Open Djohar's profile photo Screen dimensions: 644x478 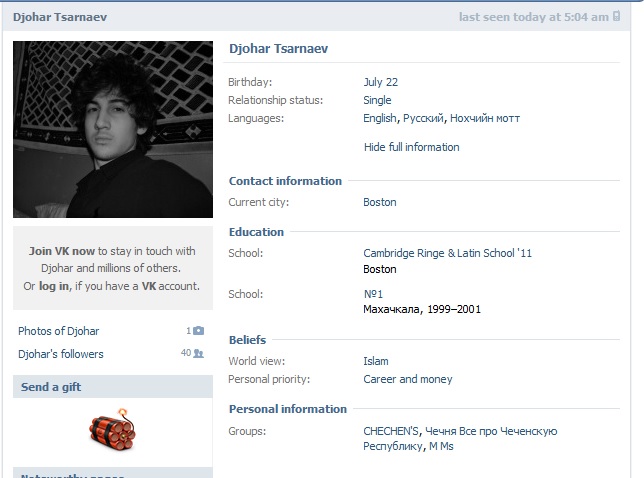coord(113,129)
